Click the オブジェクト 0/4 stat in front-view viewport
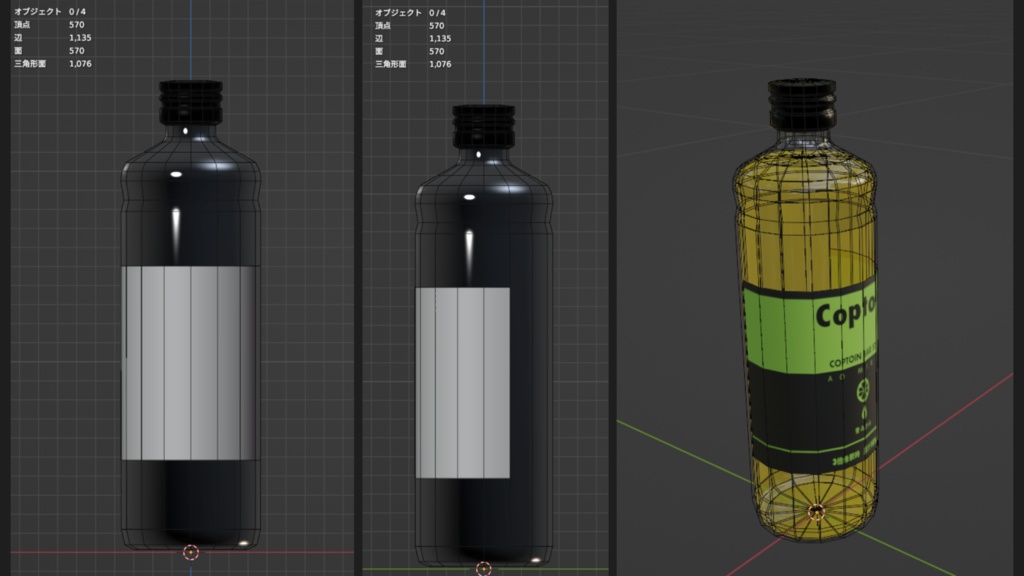The width and height of the screenshot is (1024, 576). [x=50, y=12]
